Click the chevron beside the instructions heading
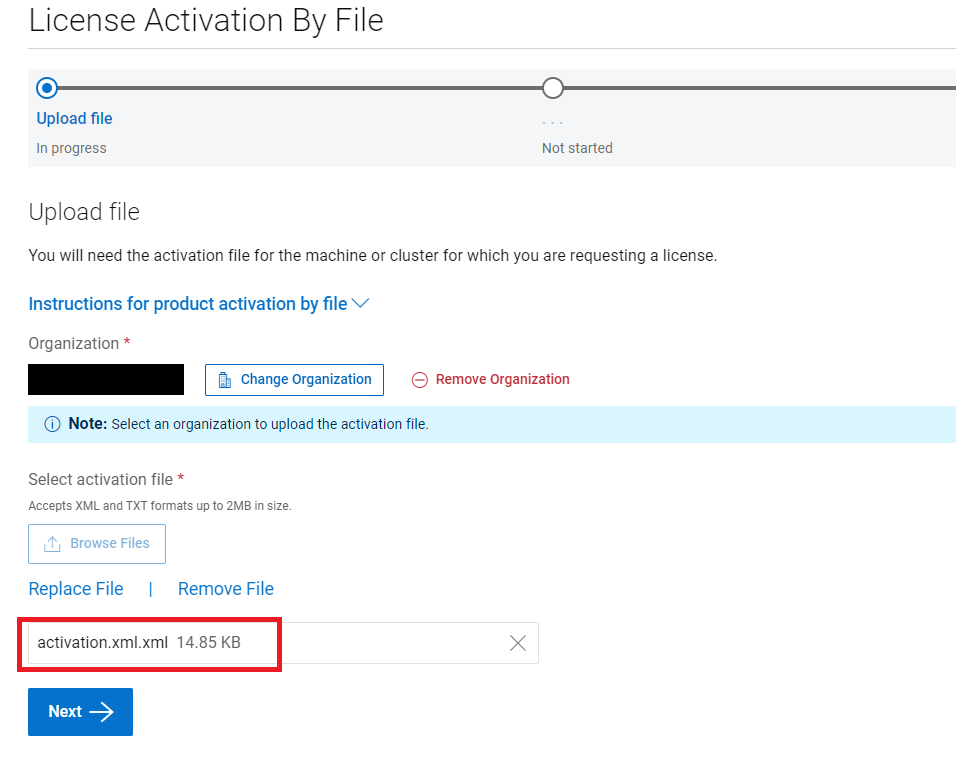The width and height of the screenshot is (956, 759). click(361, 303)
